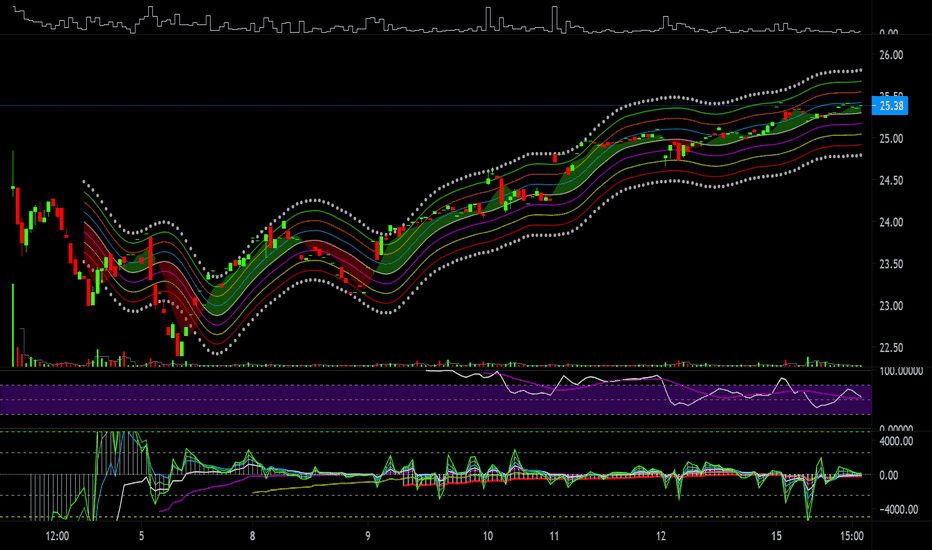Click date 11 on the time axis
The image size is (932, 550).
click(554, 536)
